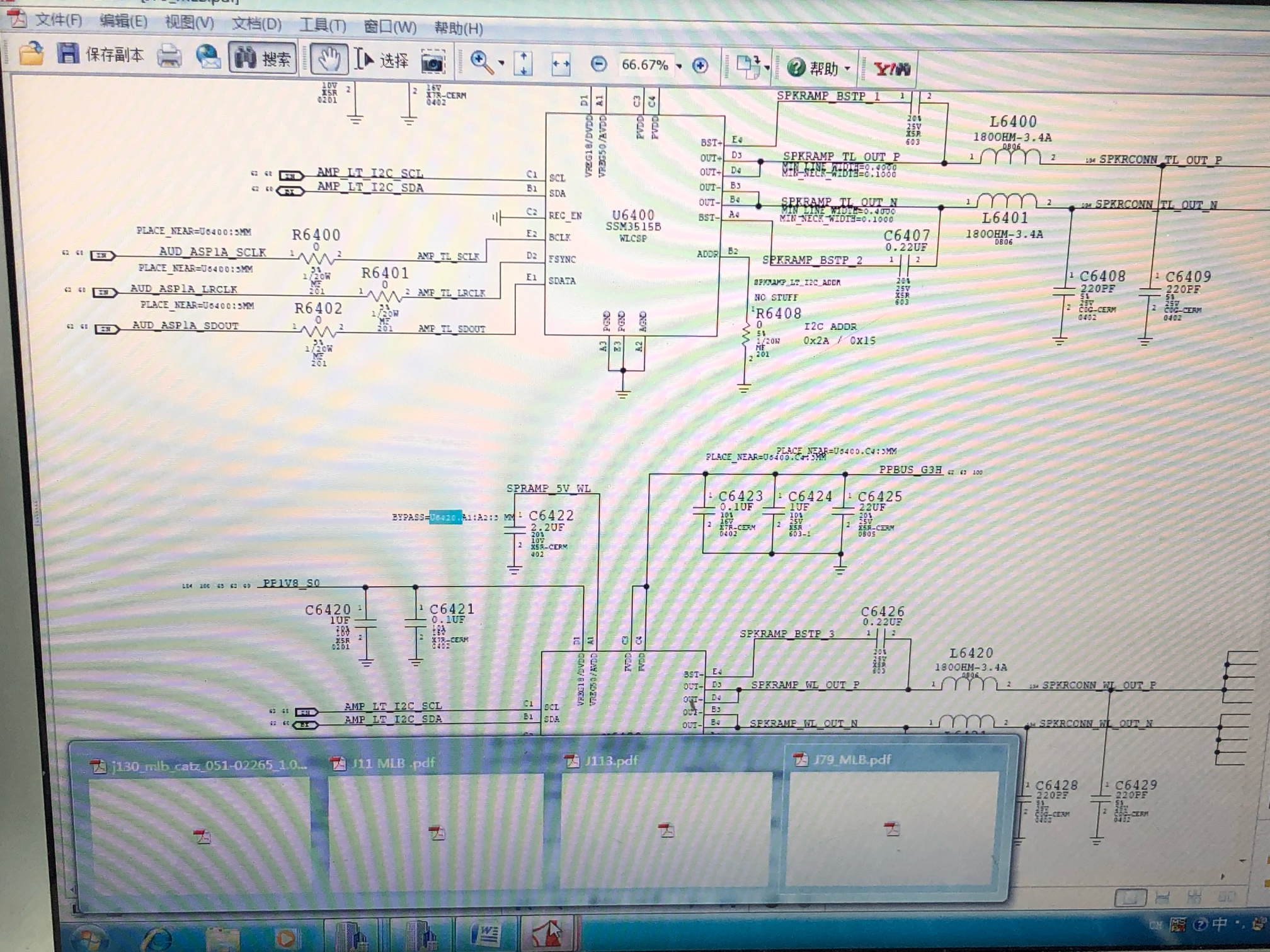Expand the 66.67% zoom level dropdown
The image size is (1270, 952).
pyautogui.click(x=679, y=65)
